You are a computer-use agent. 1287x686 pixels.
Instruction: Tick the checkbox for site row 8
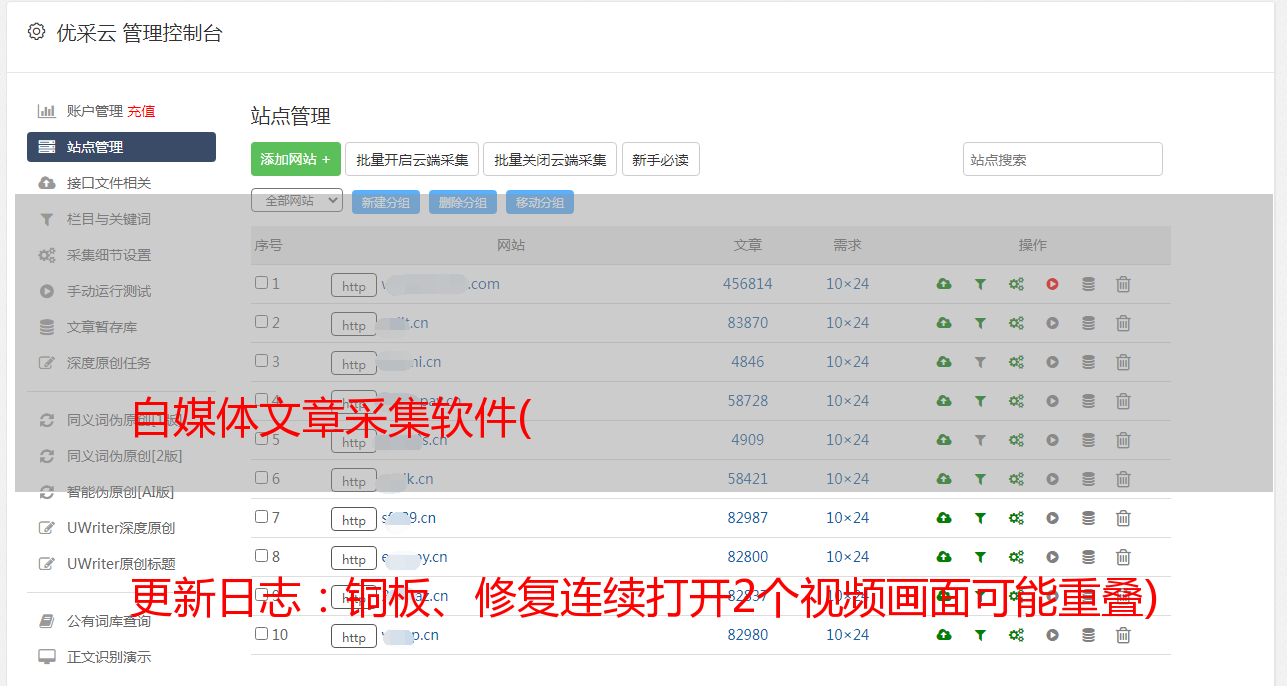point(261,556)
